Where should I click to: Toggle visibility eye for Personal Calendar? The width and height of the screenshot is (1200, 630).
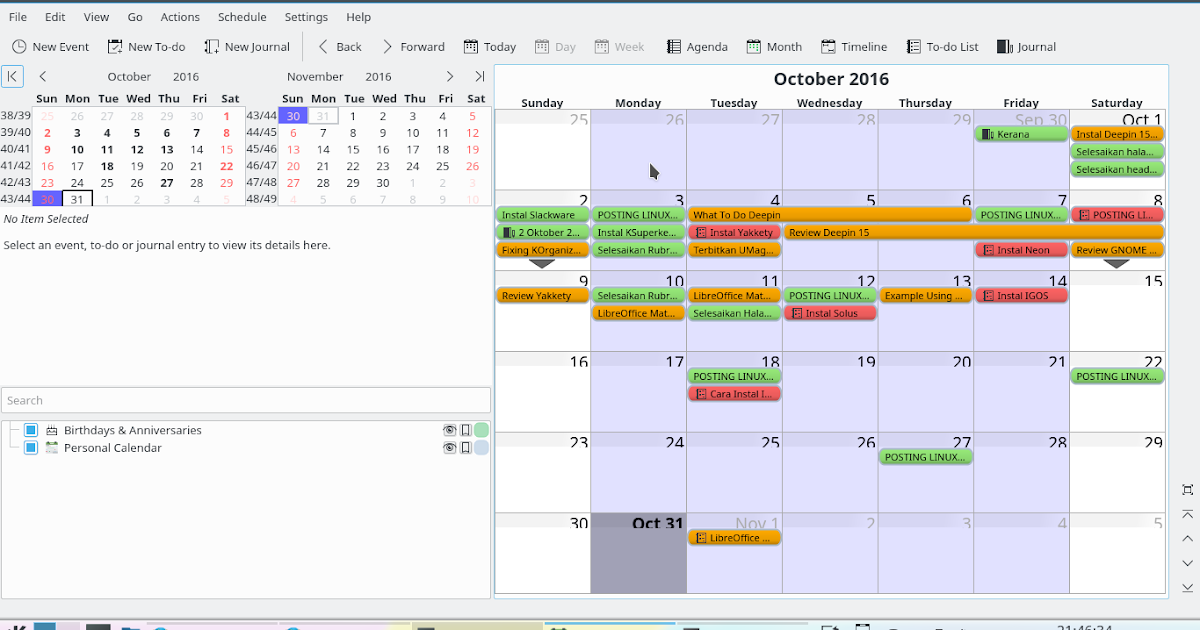tap(451, 448)
